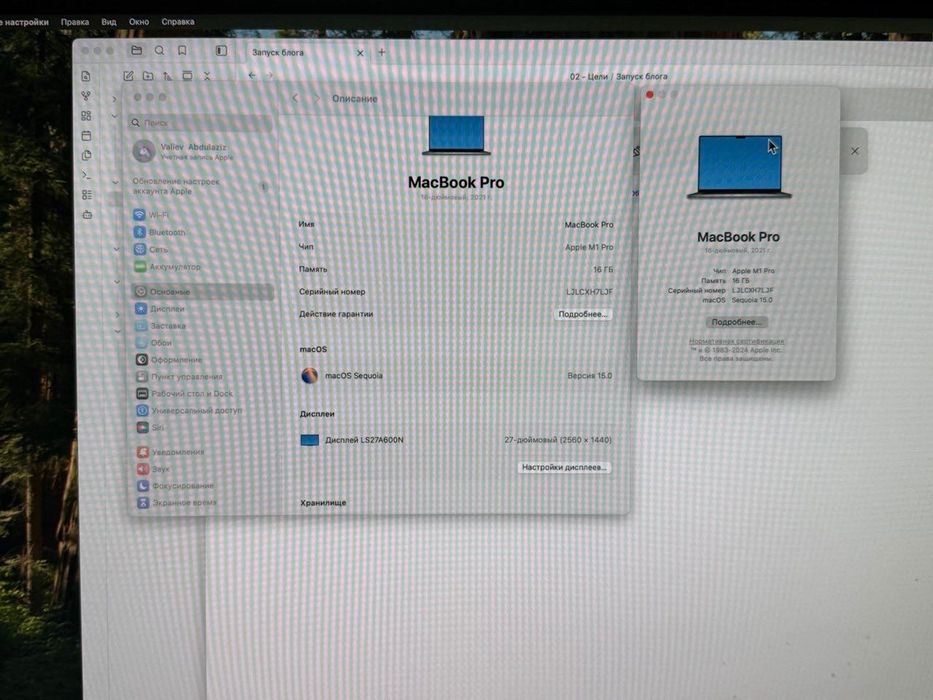The image size is (933, 700).
Task: Click the checklist ribbon icon in Obsidian
Action: [x=87, y=195]
